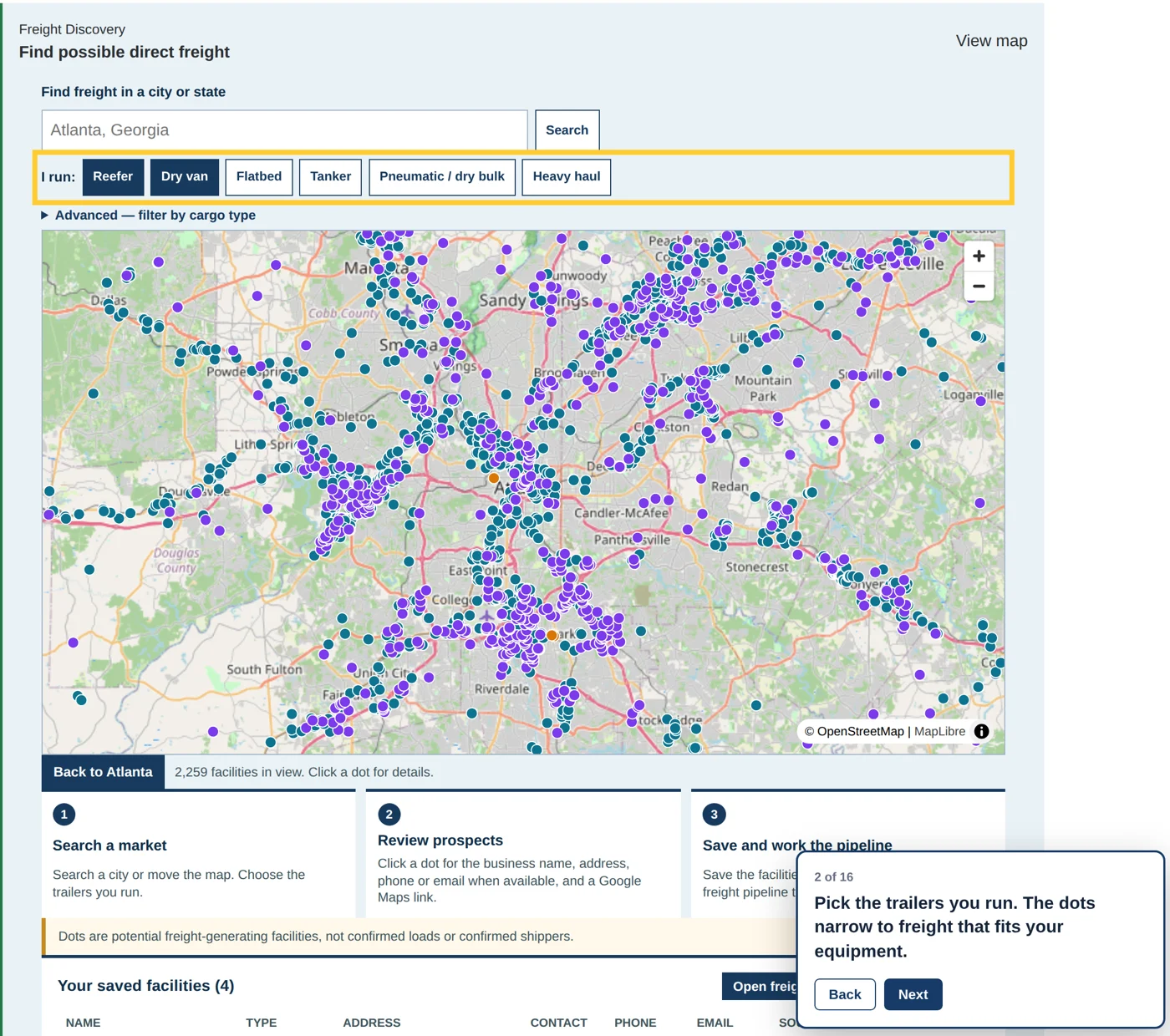The image size is (1170, 1036).
Task: Click the Search button
Action: click(567, 130)
